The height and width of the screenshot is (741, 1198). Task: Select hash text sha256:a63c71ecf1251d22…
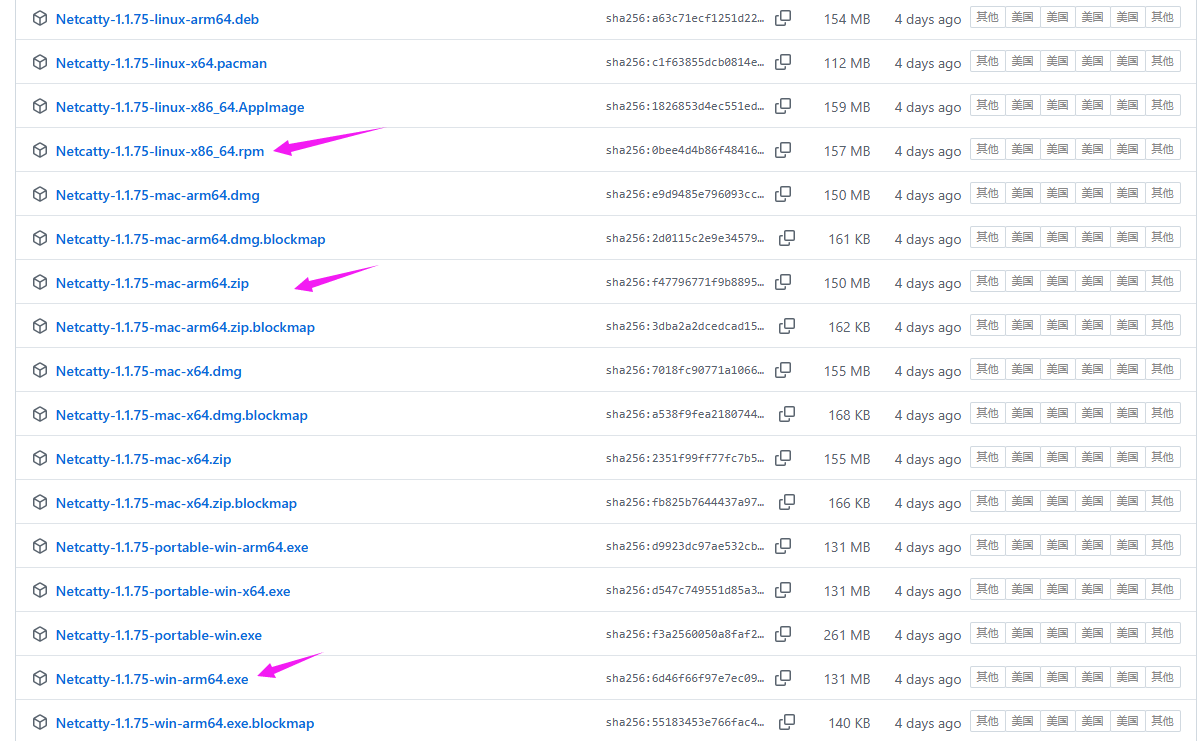pos(685,18)
